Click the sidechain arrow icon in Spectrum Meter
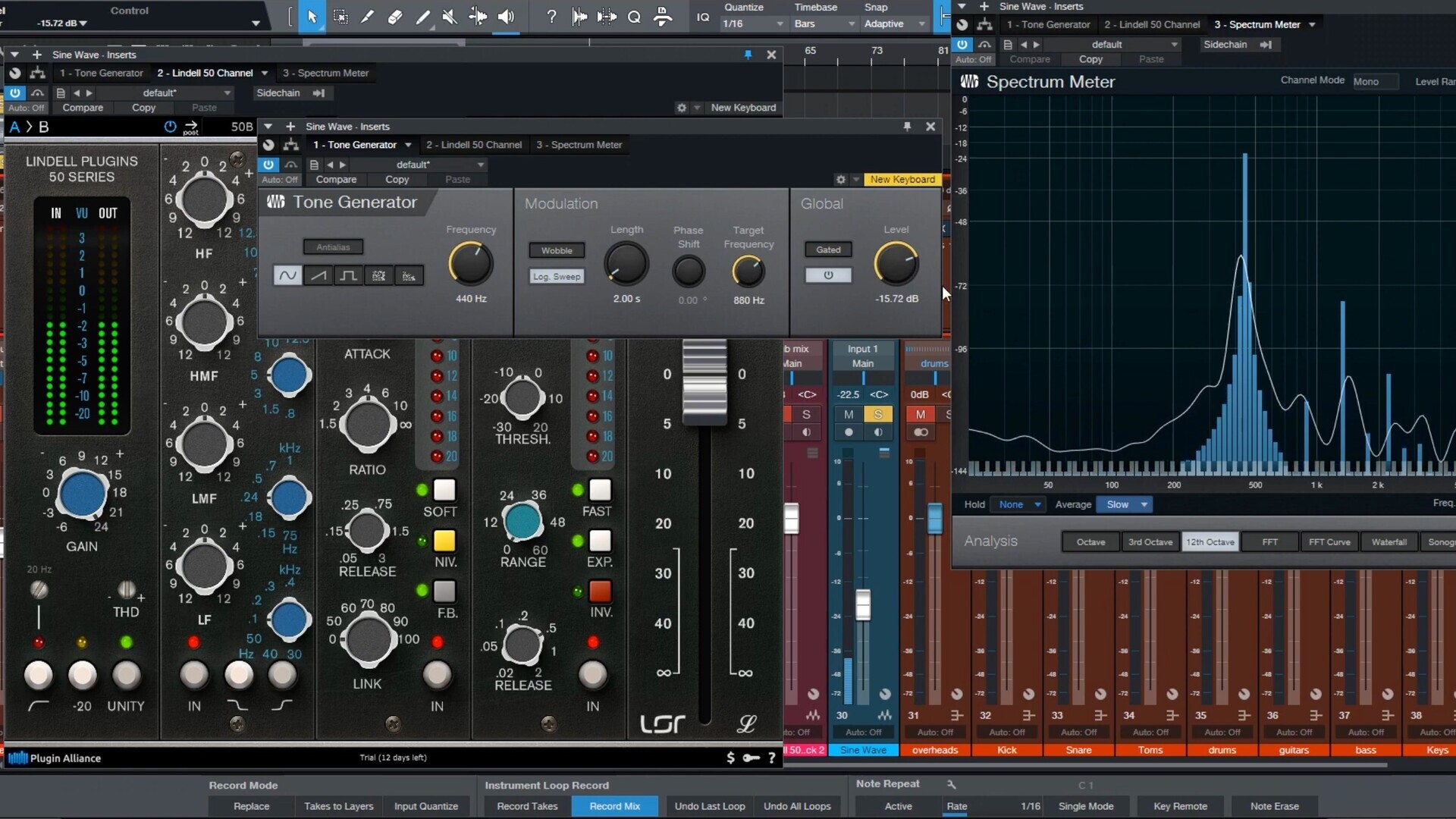This screenshot has width=1456, height=819. (x=1266, y=45)
